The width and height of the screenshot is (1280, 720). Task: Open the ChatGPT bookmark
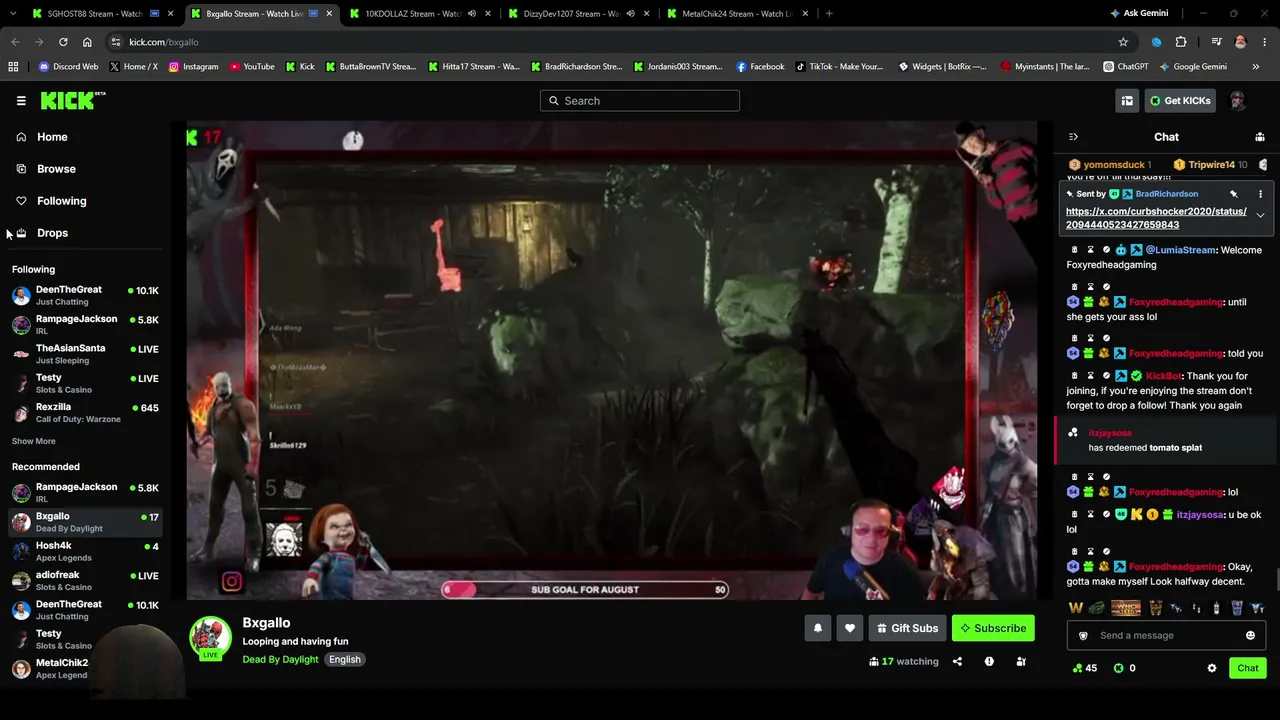[1126, 67]
